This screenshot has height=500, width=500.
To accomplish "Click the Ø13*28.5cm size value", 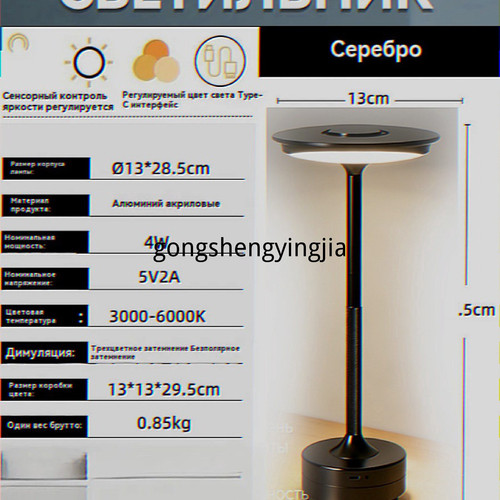I will tap(161, 168).
